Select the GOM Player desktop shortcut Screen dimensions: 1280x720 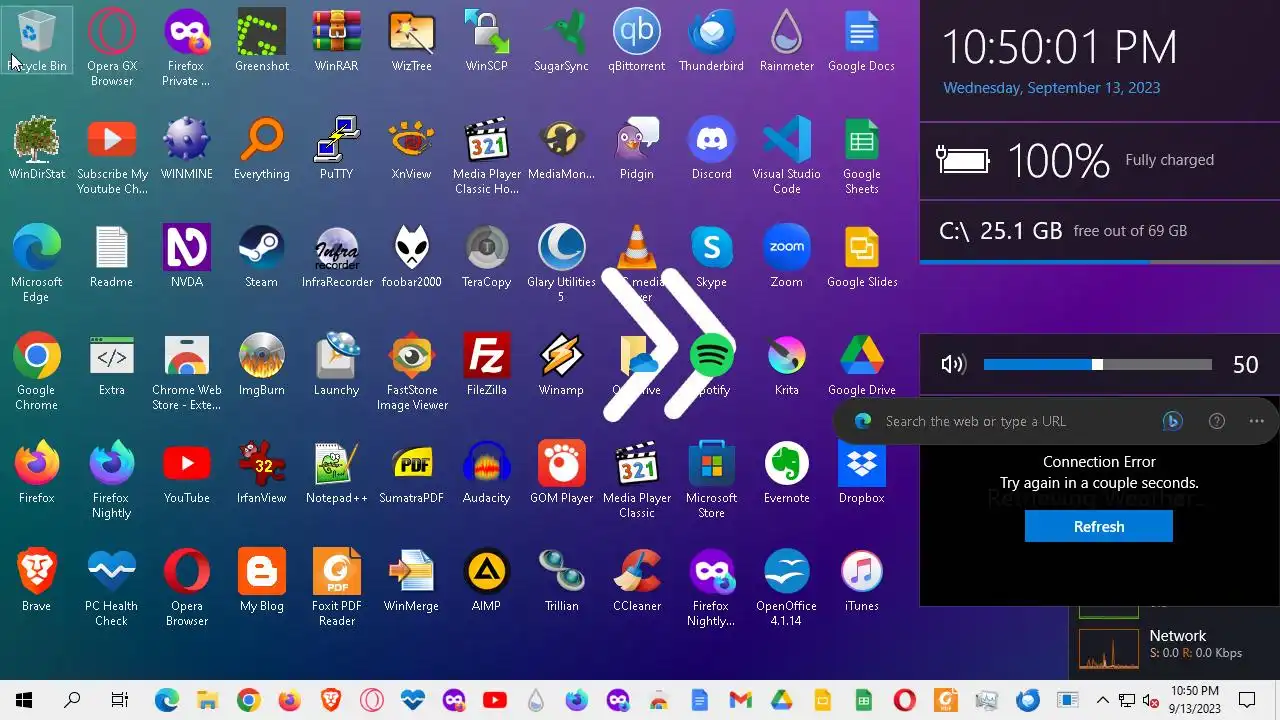click(x=562, y=472)
